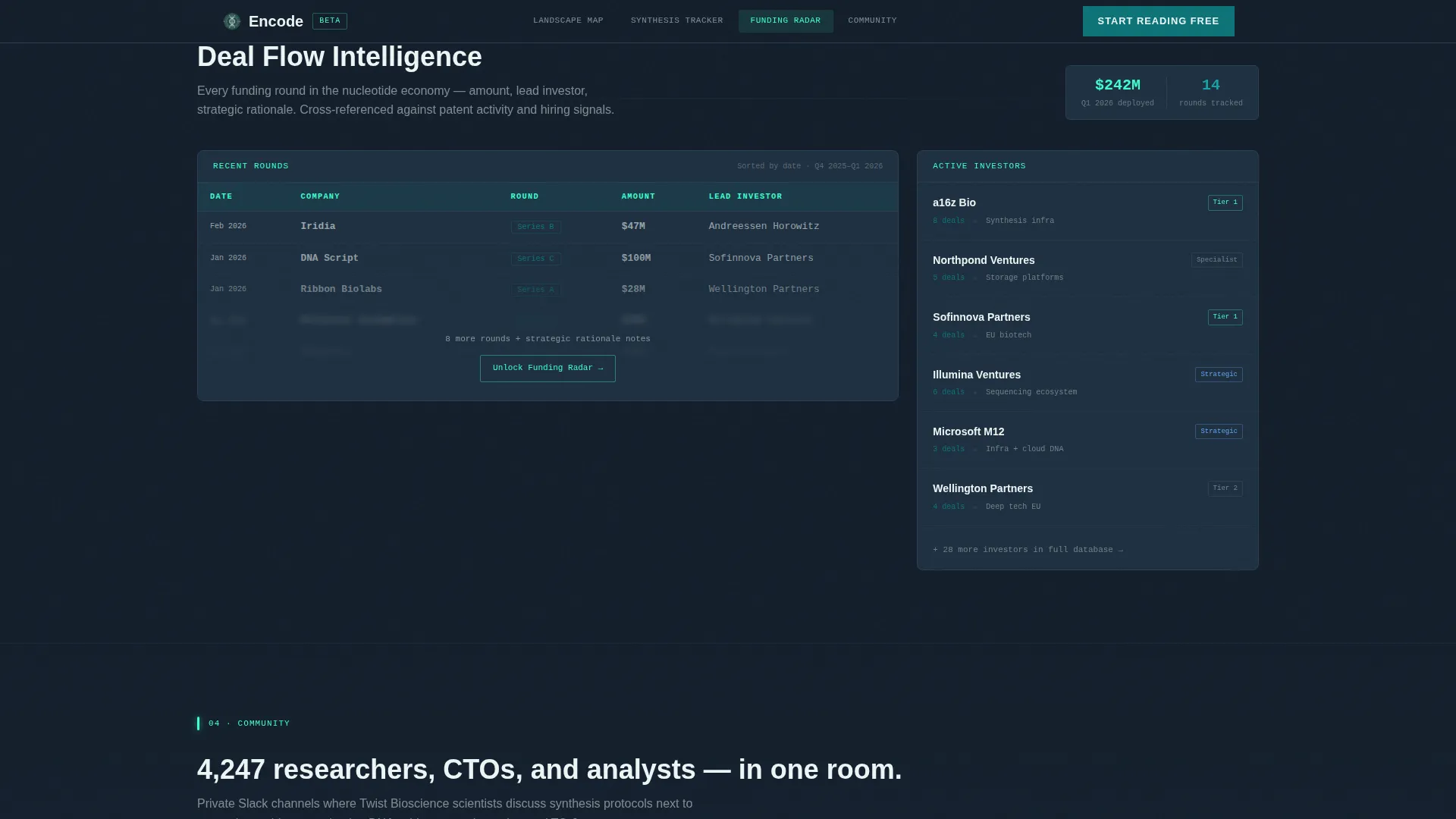
Task: Go to the Community nav item
Action: click(x=872, y=20)
